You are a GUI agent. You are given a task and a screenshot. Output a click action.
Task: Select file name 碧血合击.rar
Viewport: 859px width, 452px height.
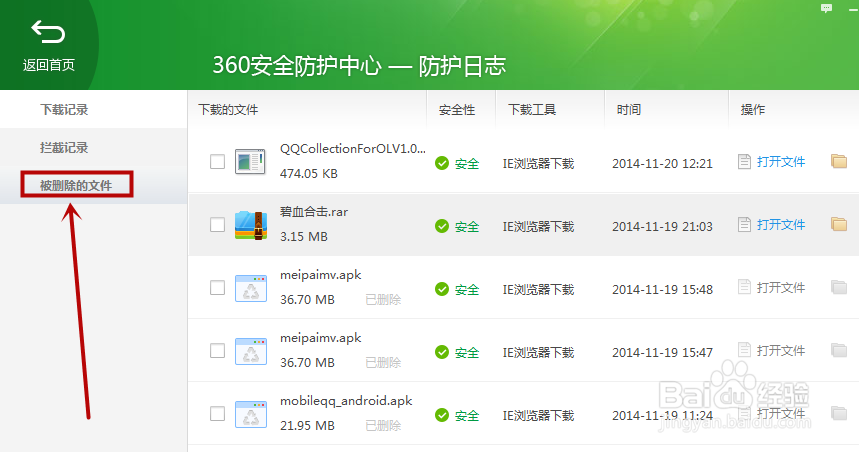tap(314, 212)
